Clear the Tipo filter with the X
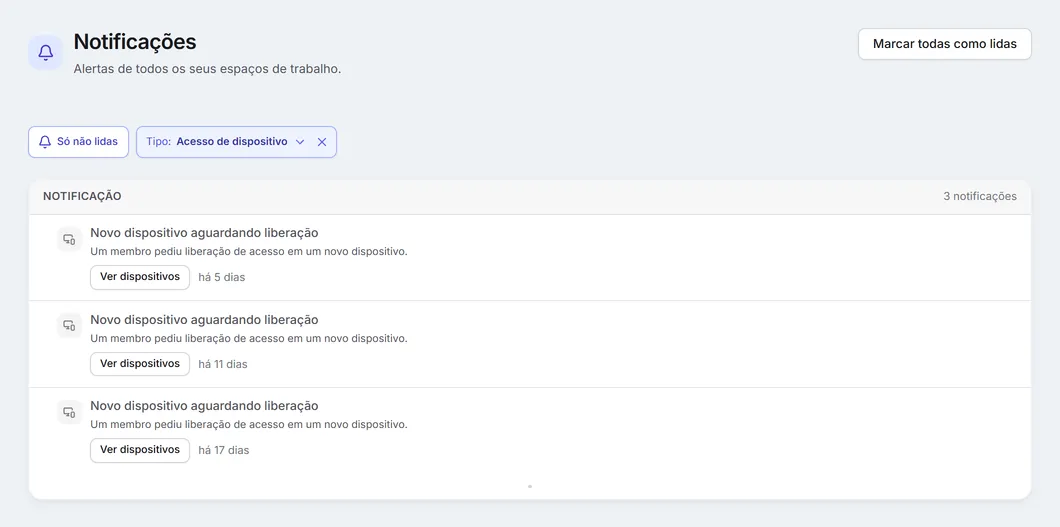1060x527 pixels. pos(322,142)
